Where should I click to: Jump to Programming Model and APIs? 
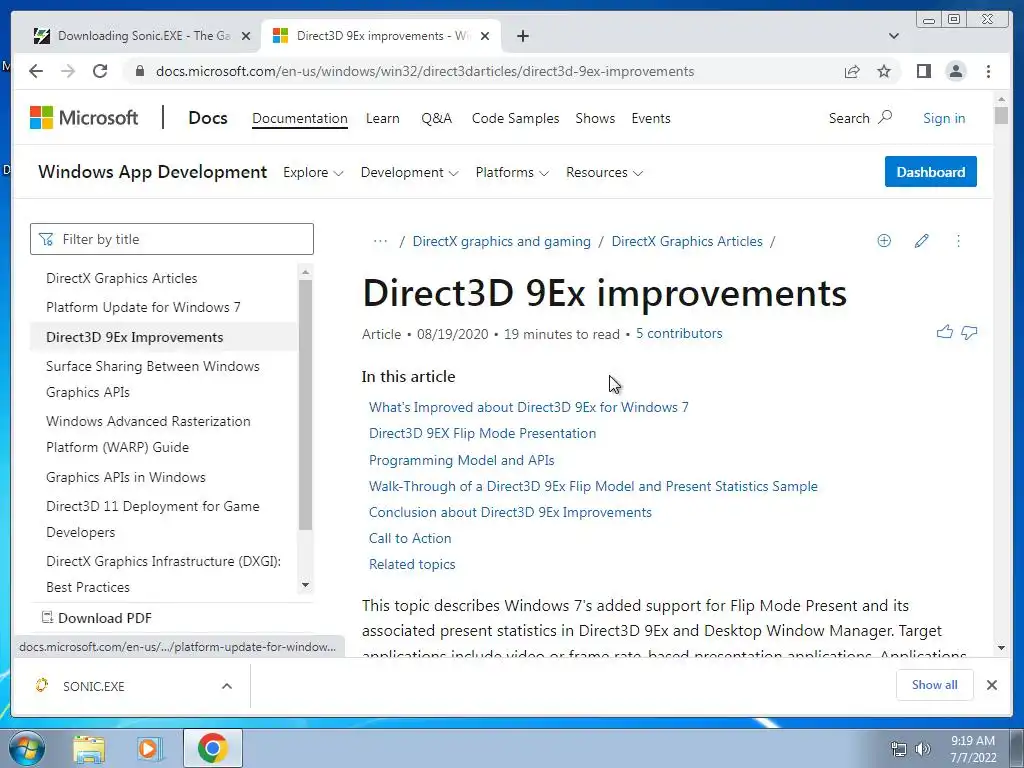click(461, 460)
